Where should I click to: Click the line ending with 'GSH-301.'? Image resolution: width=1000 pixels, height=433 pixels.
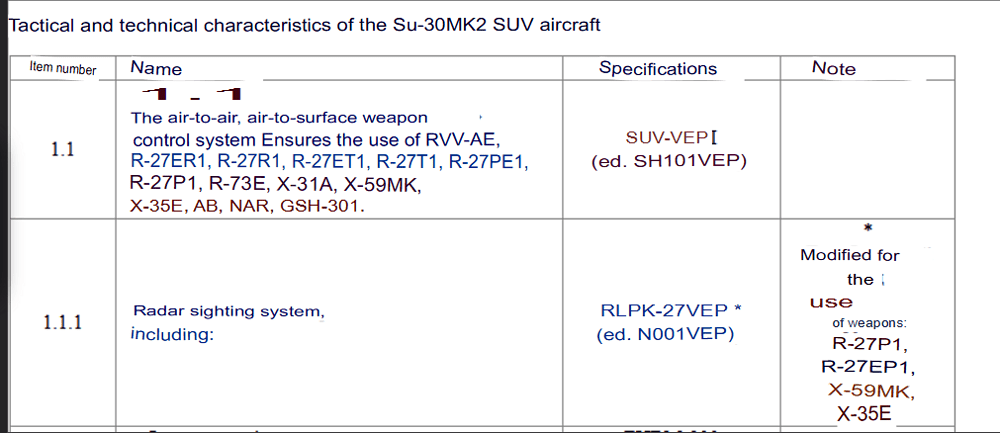(248, 206)
